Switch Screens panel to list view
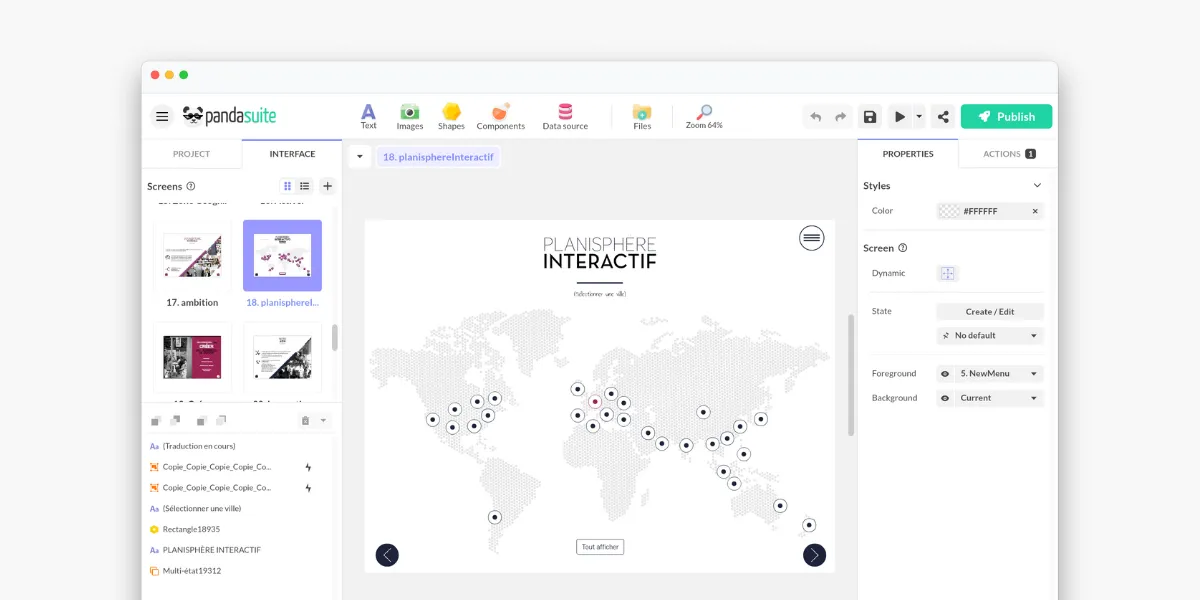Viewport: 1200px width, 600px height. [x=306, y=186]
